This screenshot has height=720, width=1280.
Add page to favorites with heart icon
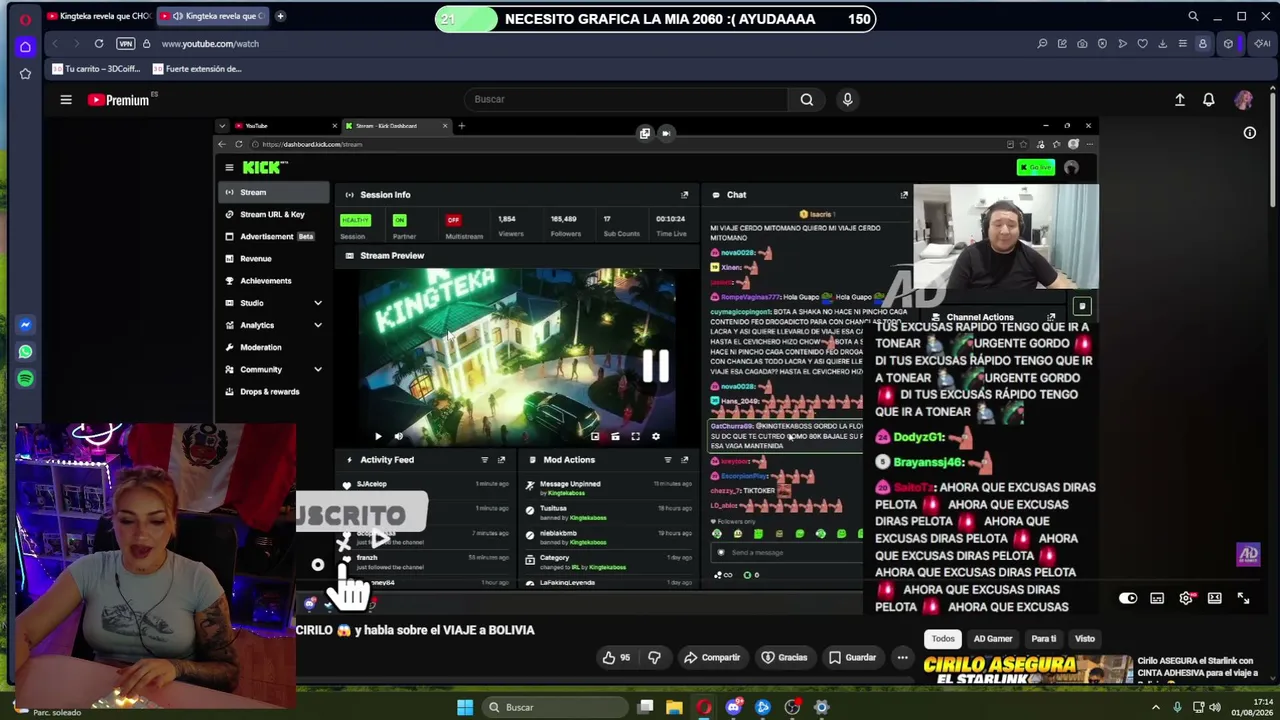[1142, 44]
